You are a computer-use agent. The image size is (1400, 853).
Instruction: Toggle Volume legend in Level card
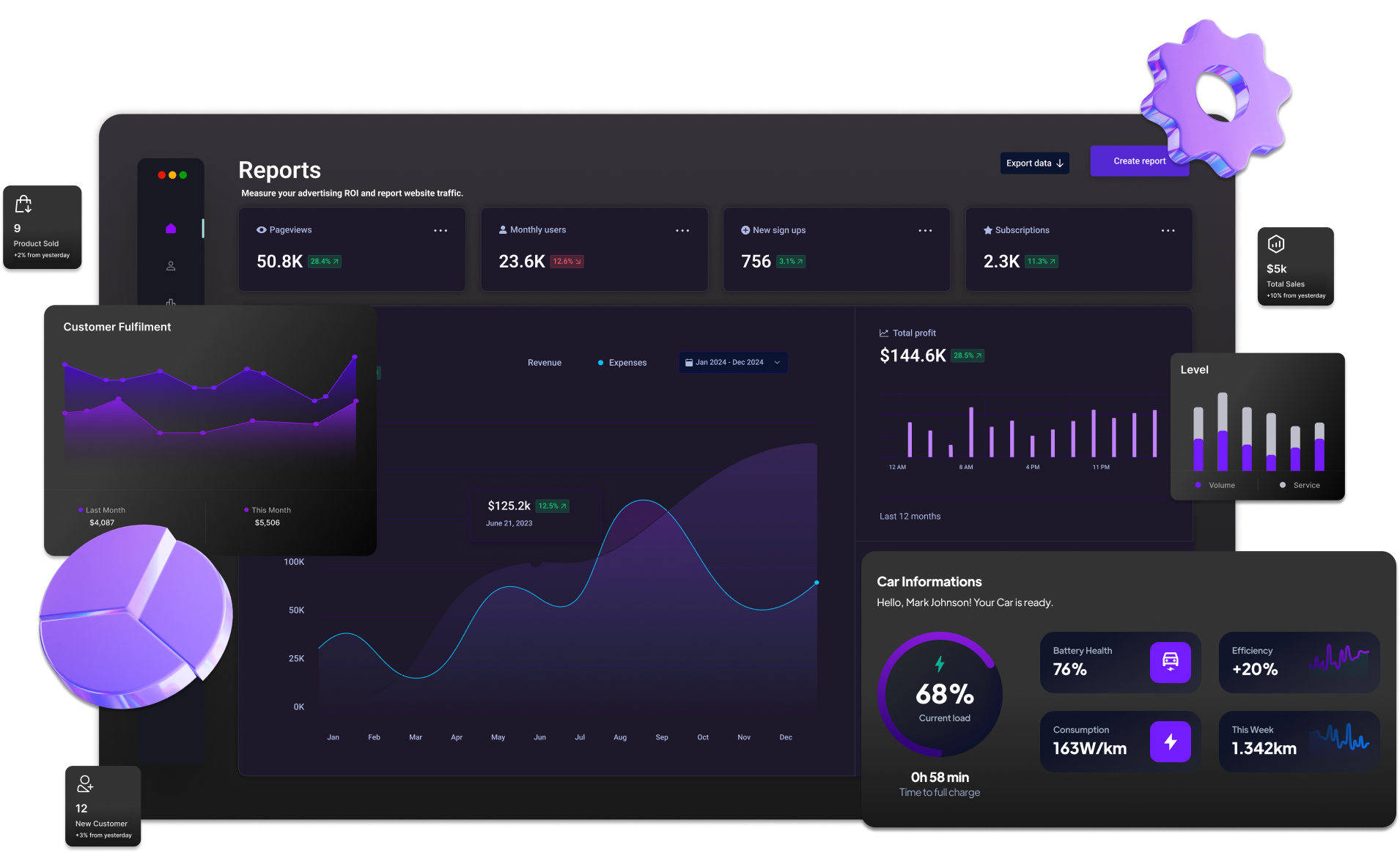[x=1215, y=485]
